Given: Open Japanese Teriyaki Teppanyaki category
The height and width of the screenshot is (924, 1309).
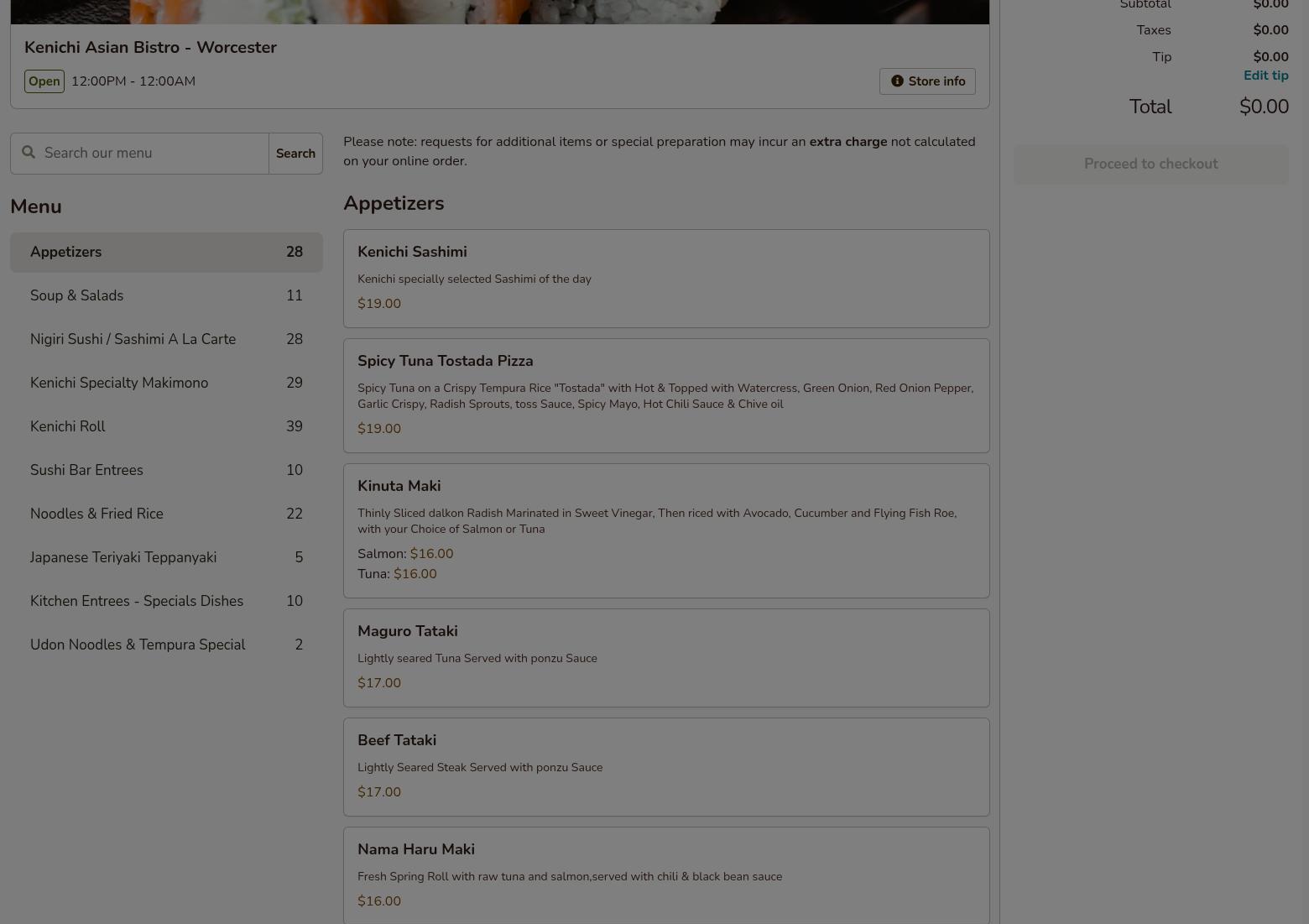Looking at the screenshot, I should pyautogui.click(x=166, y=557).
